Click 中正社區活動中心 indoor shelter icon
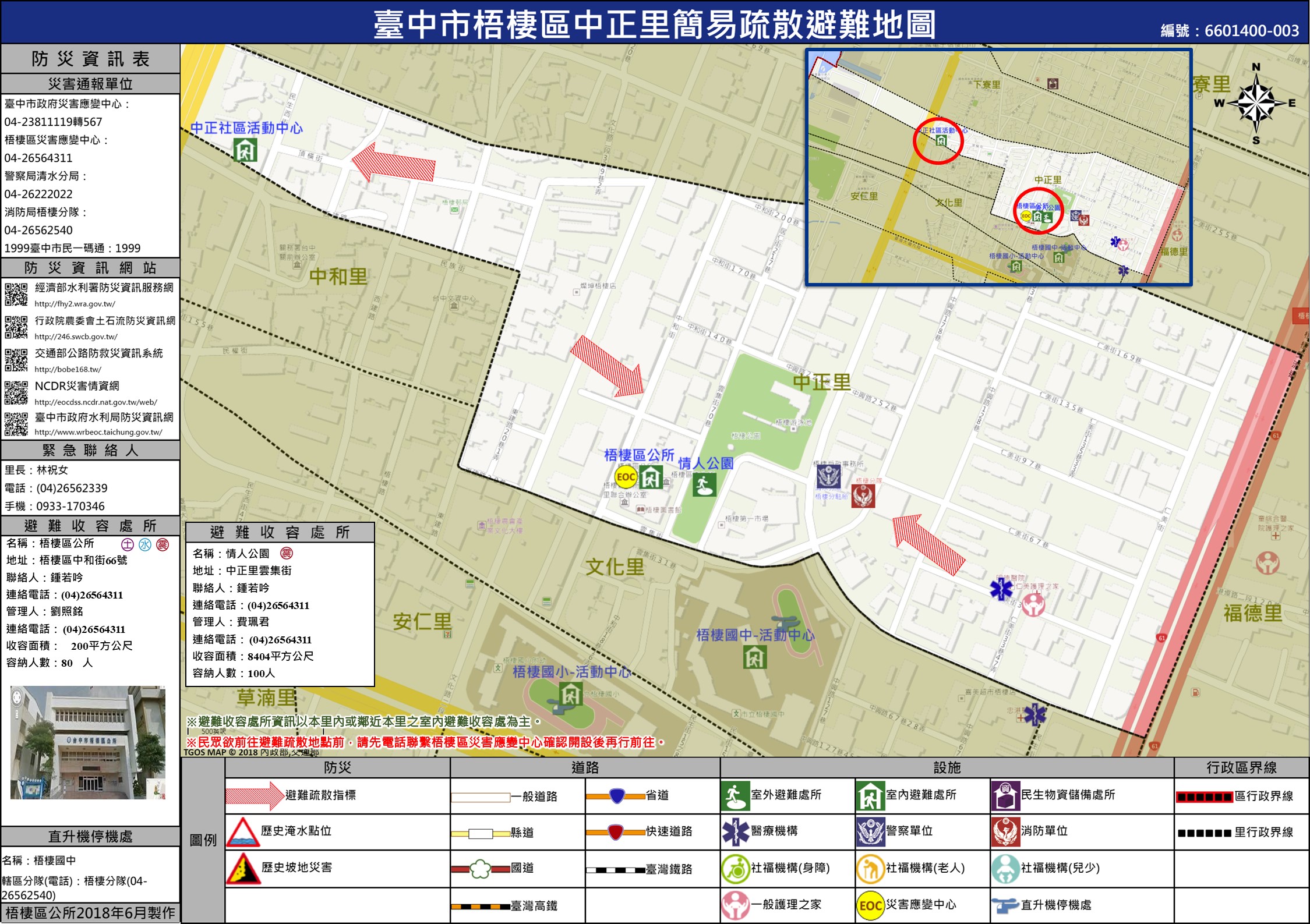1310x924 pixels. pyautogui.click(x=245, y=150)
